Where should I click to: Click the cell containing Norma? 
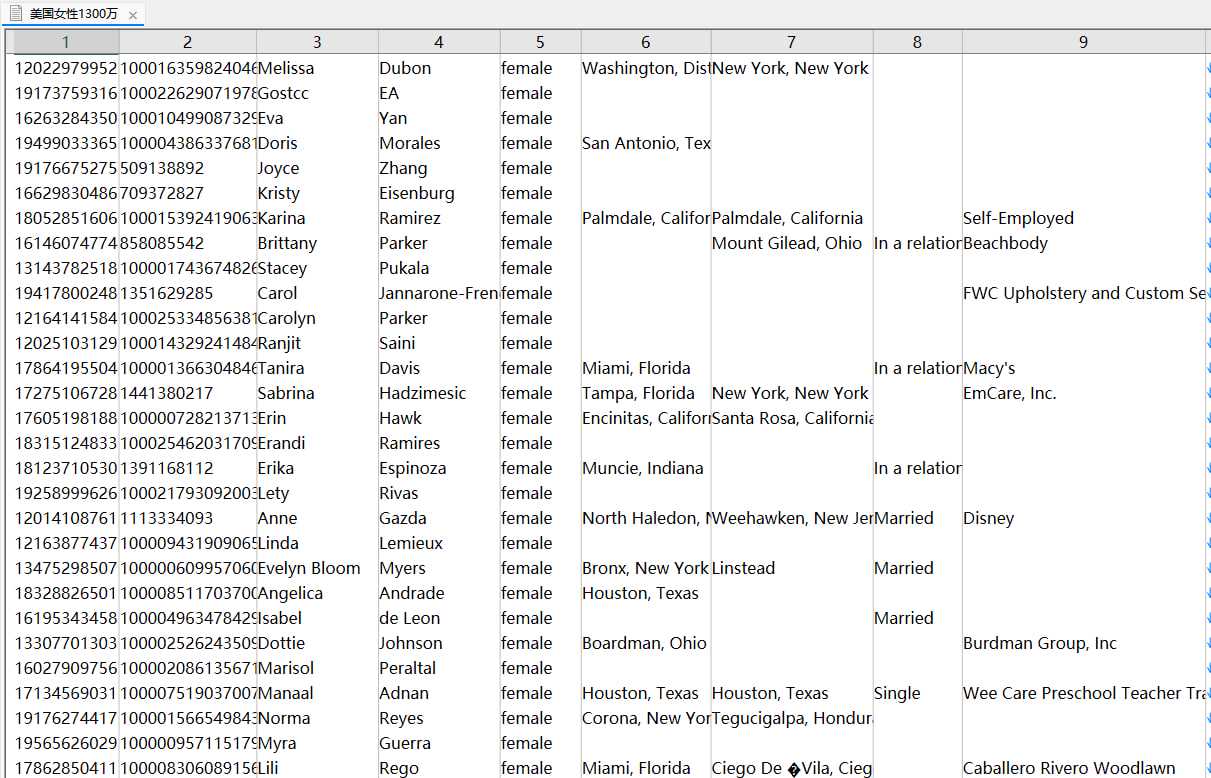click(318, 718)
